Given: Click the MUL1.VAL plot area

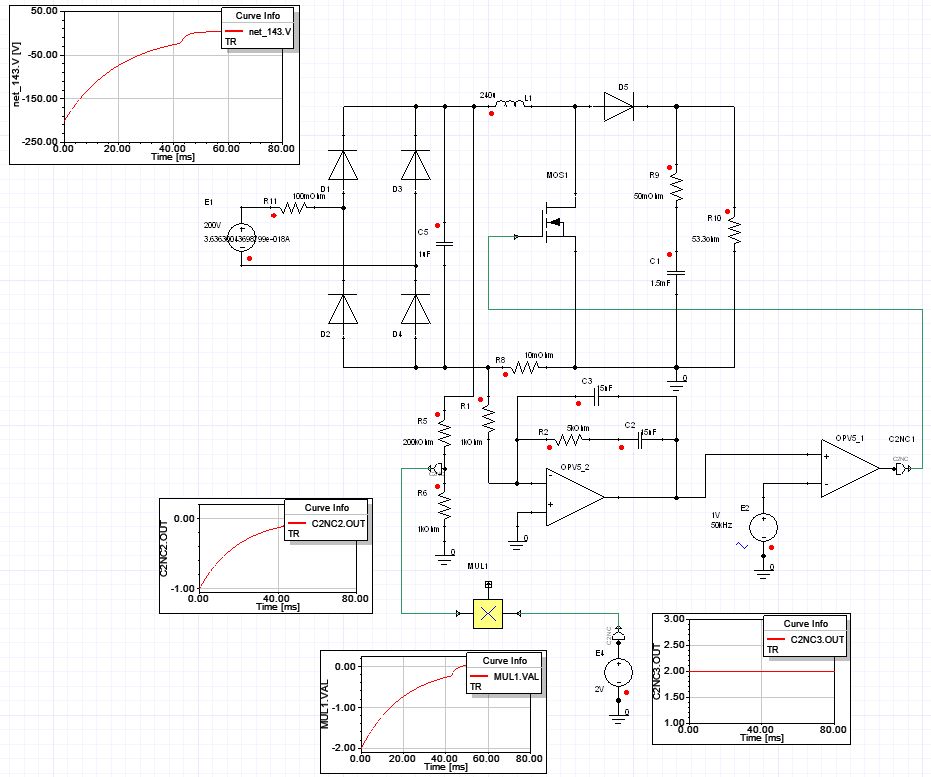Looking at the screenshot, I should (x=445, y=704).
